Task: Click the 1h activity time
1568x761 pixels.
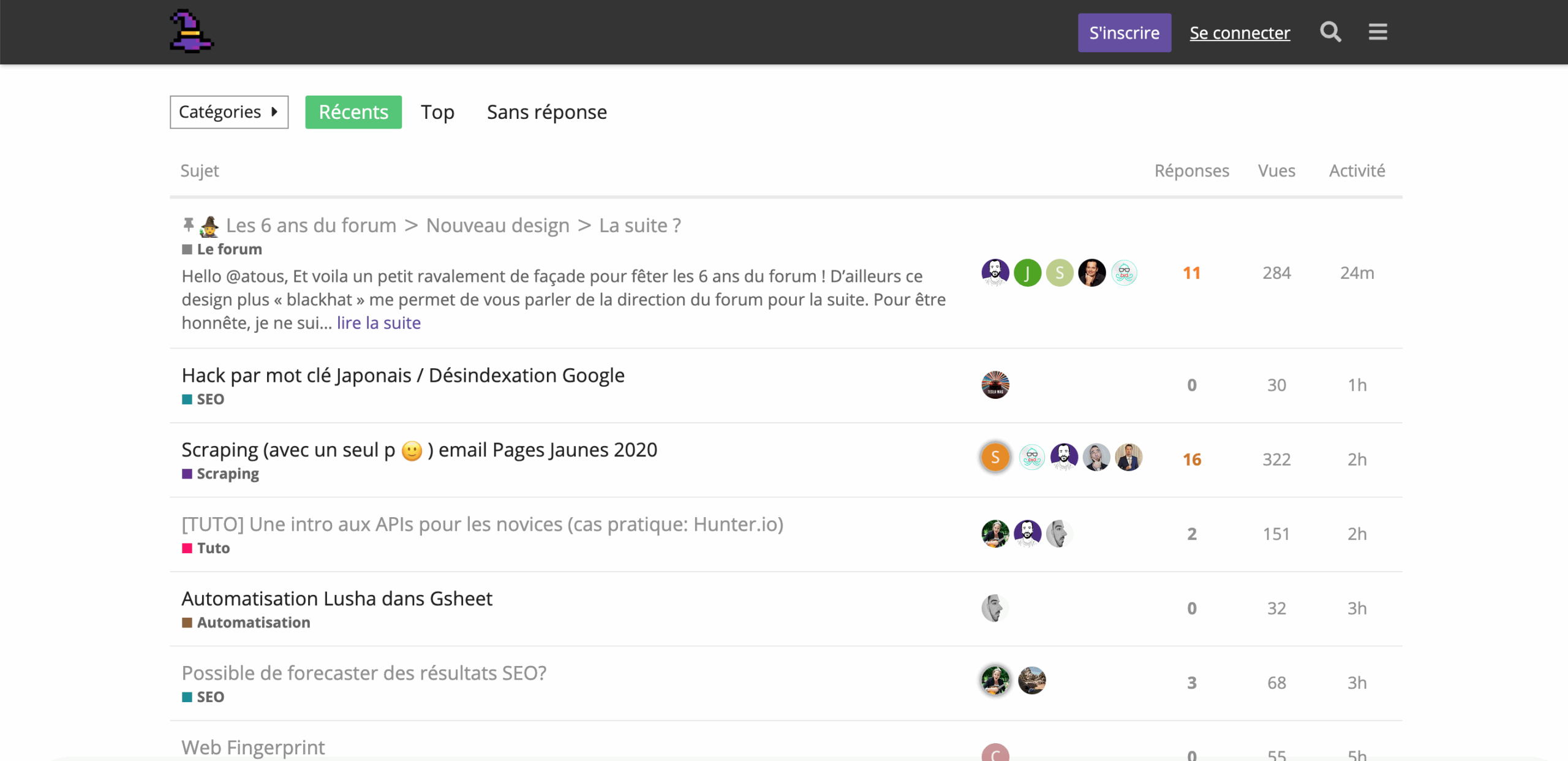Action: coord(1357,385)
